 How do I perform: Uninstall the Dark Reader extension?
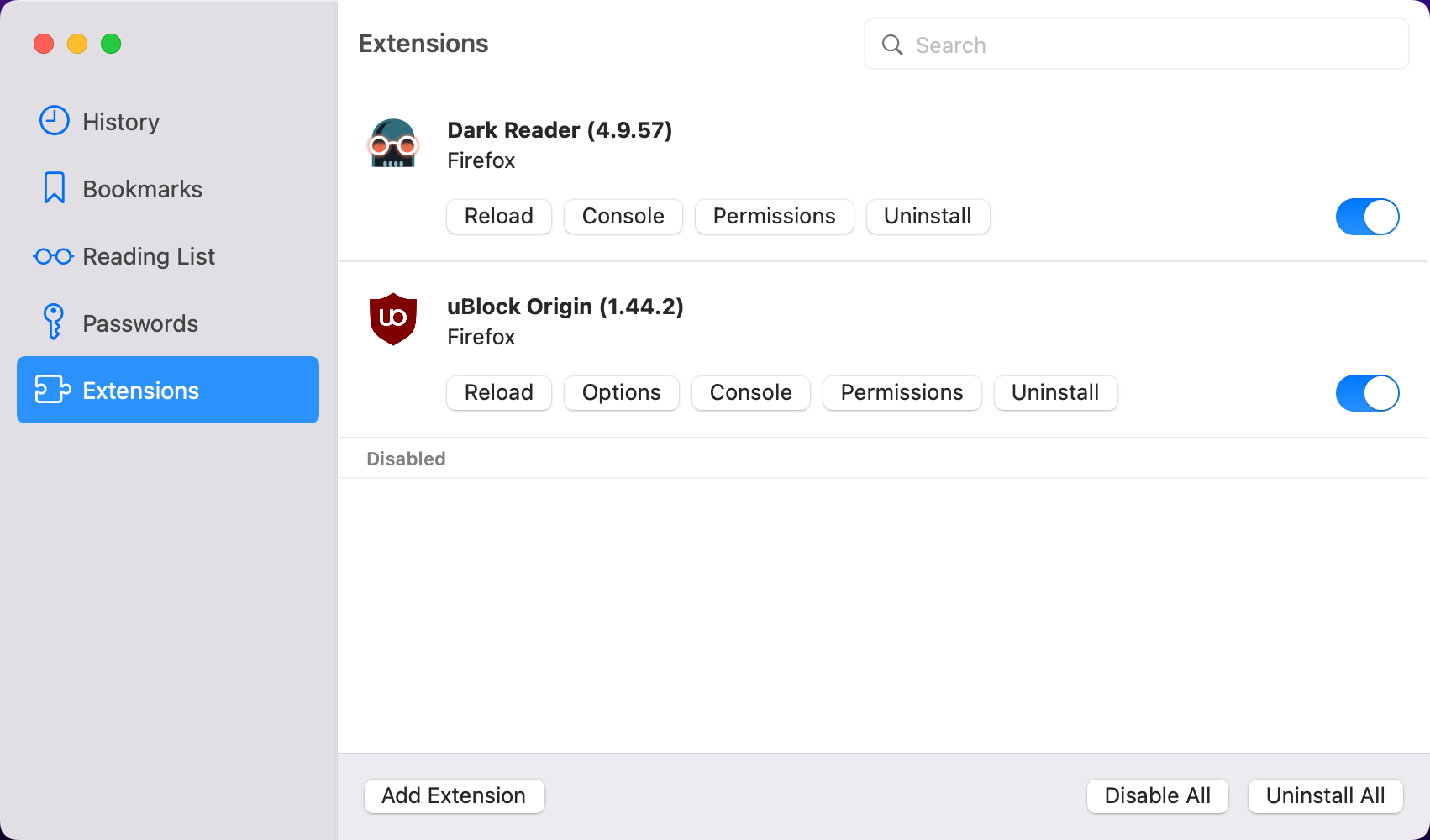point(928,216)
